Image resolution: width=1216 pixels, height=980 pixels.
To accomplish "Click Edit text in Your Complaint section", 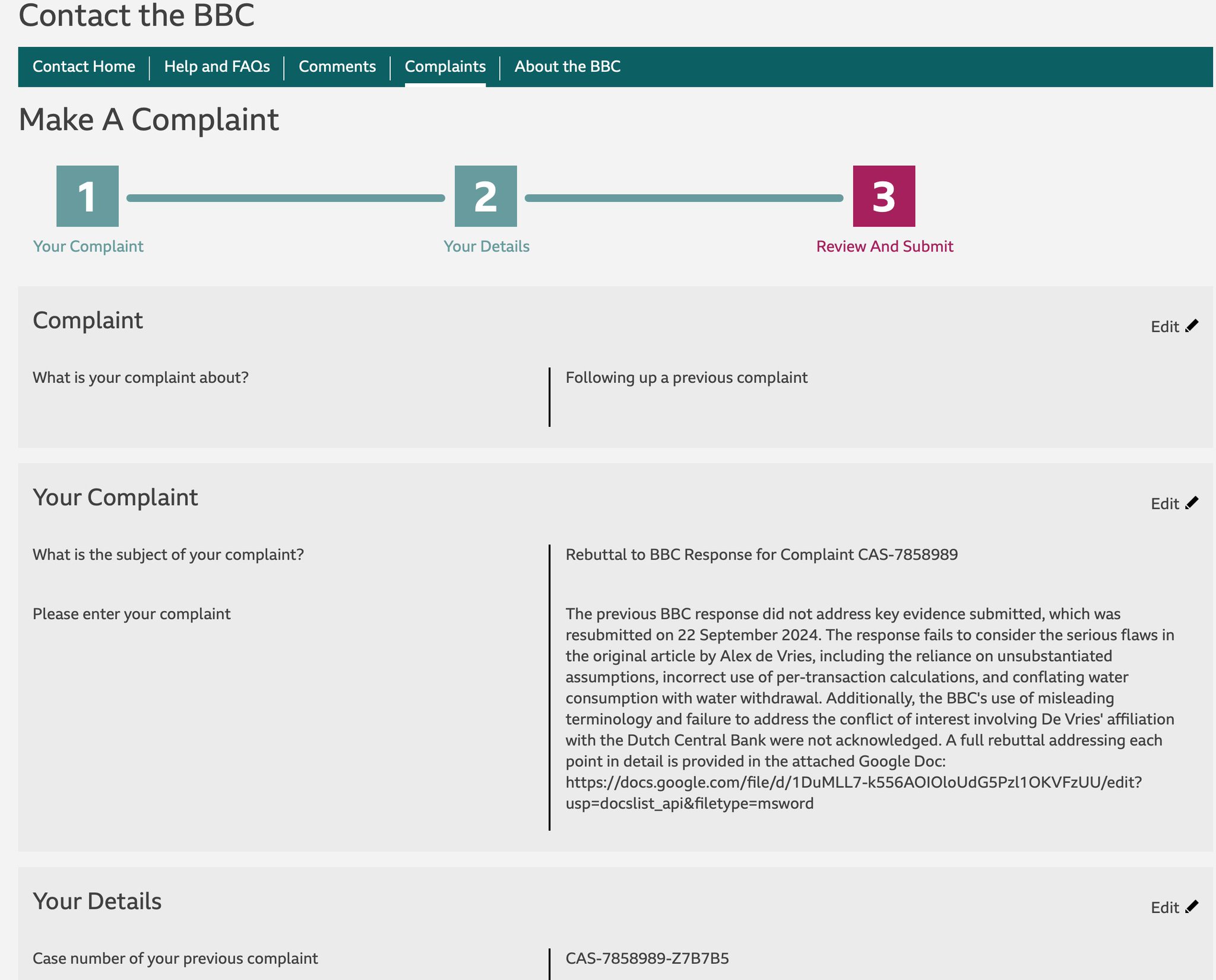I will click(1164, 504).
